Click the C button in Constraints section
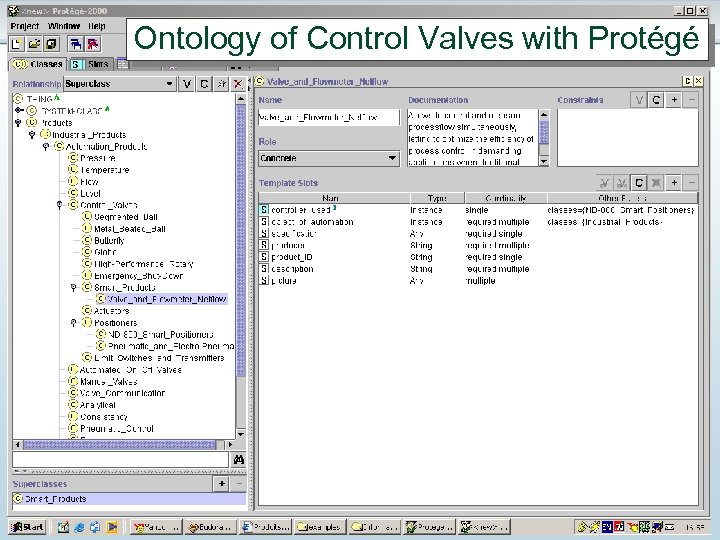The height and width of the screenshot is (540, 720). click(656, 100)
